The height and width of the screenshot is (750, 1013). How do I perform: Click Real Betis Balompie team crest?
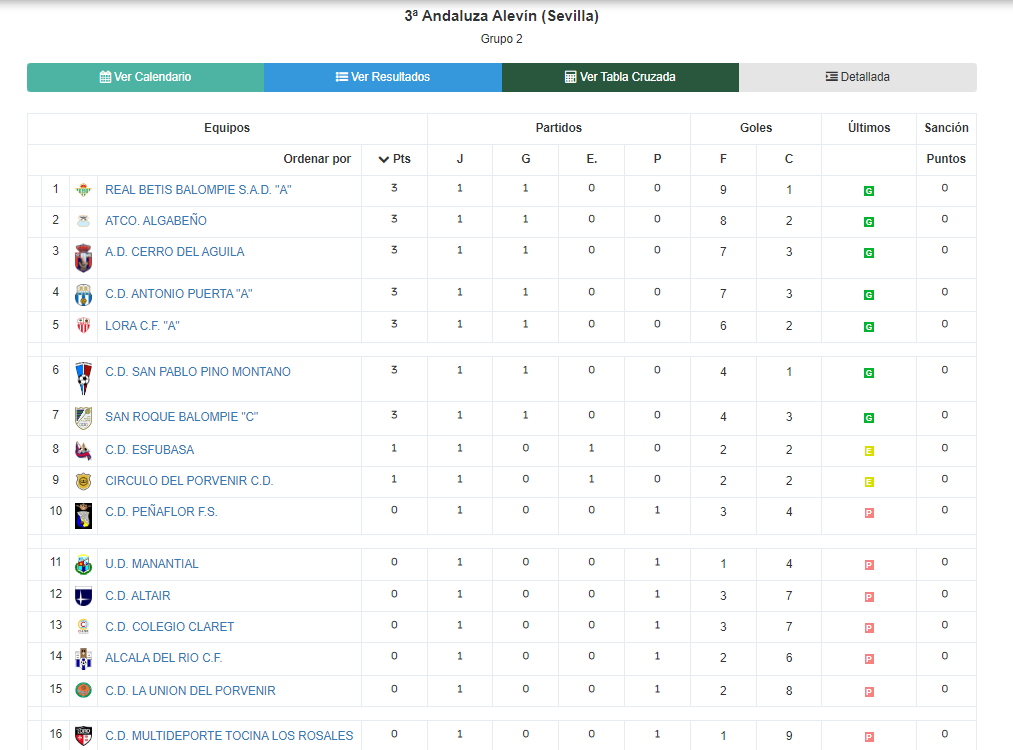[x=83, y=190]
